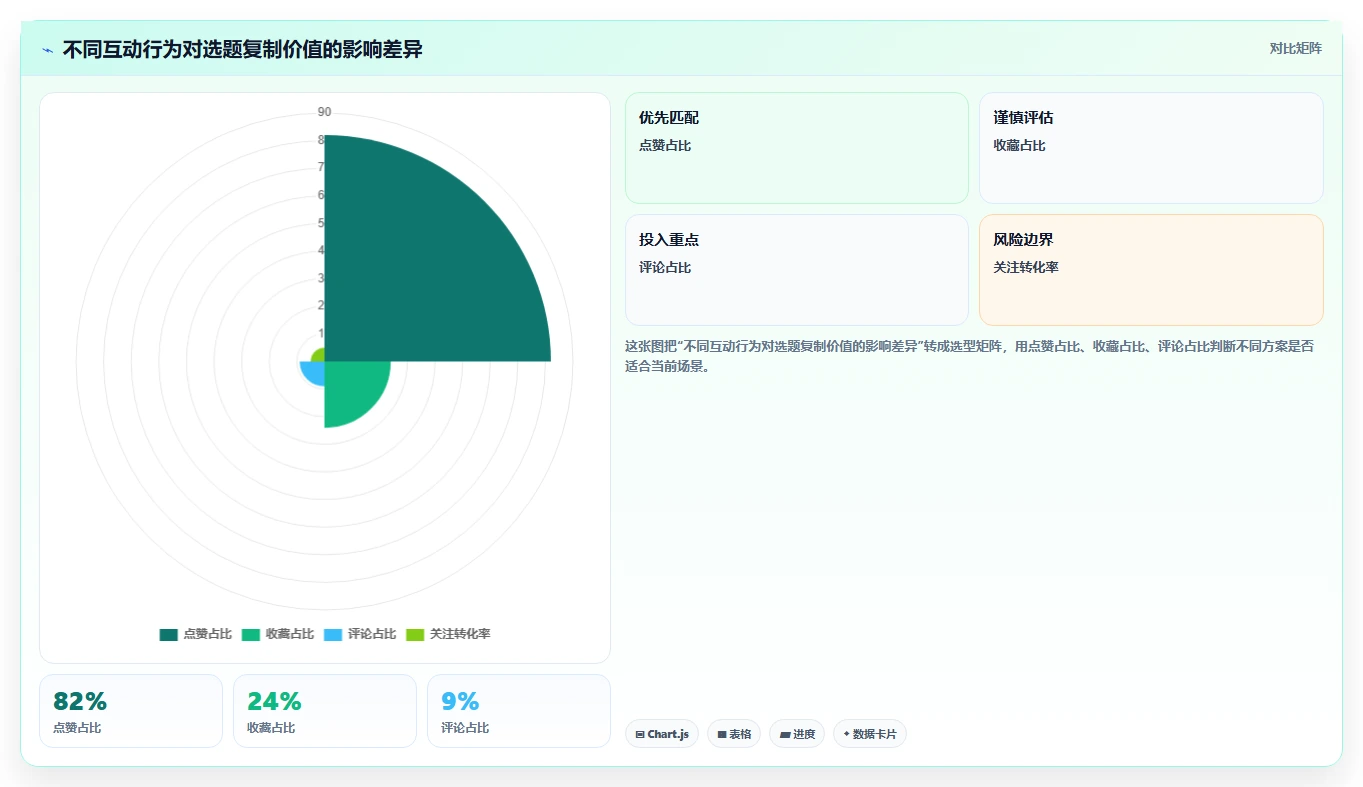Click the 9% 评论占比 stat card
This screenshot has width=1363, height=787.
pos(519,711)
